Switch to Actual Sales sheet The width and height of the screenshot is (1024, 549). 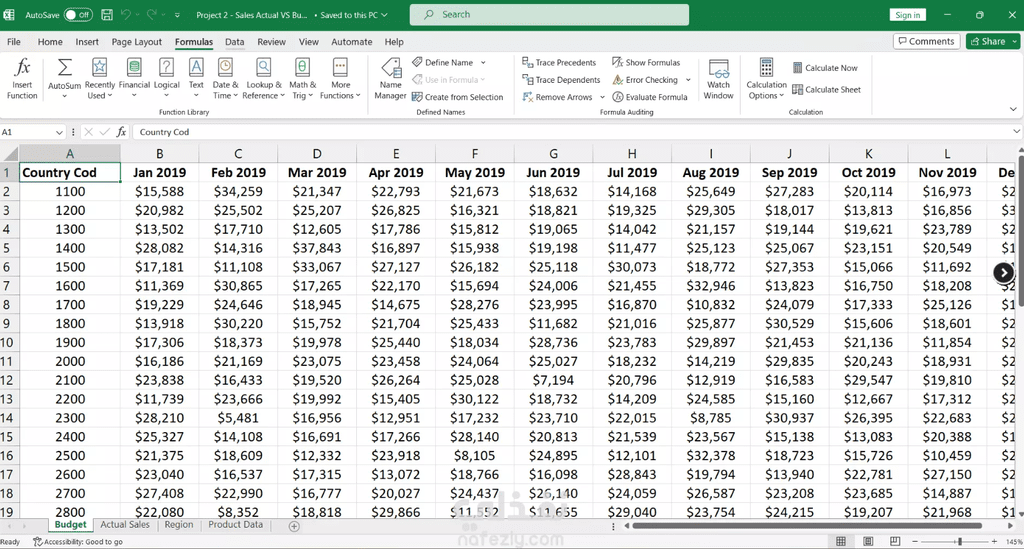125,525
